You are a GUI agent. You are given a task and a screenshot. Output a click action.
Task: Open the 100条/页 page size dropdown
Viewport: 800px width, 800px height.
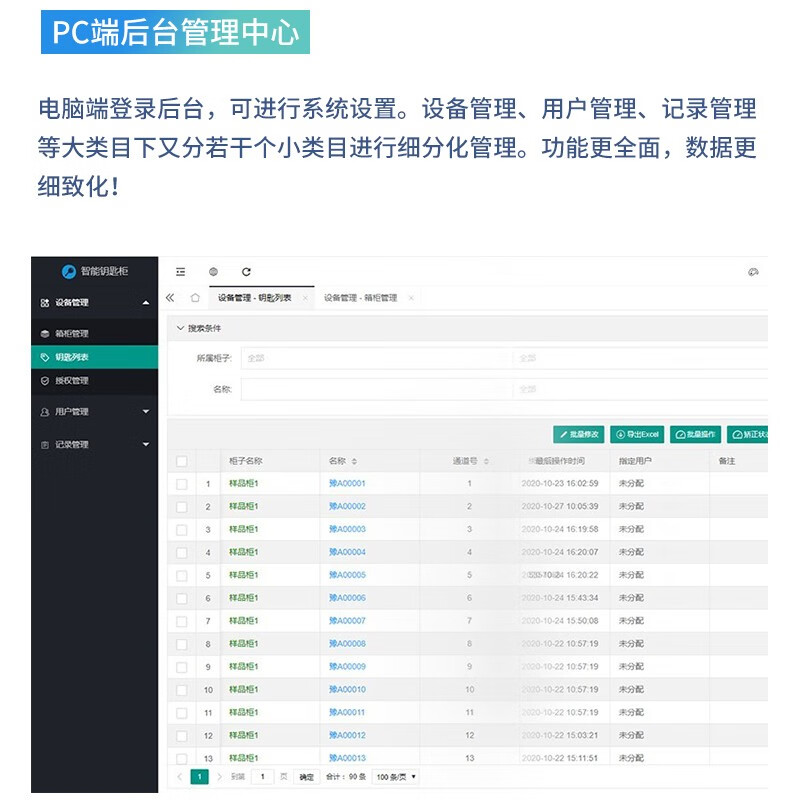pos(396,776)
